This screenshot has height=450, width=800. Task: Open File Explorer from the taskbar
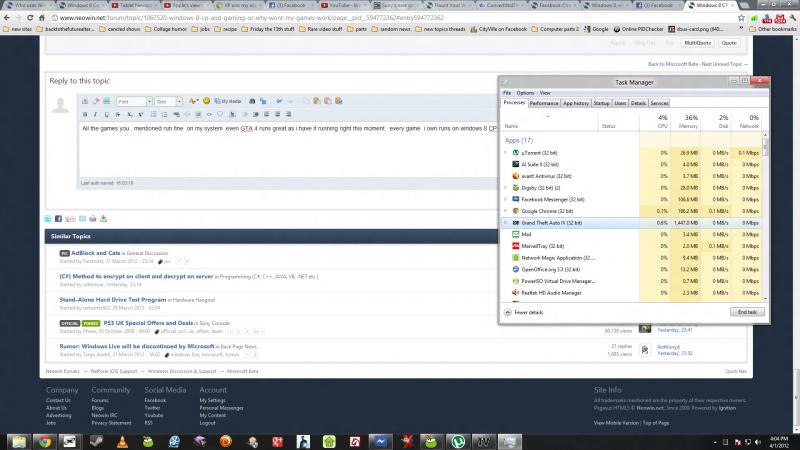point(18,442)
